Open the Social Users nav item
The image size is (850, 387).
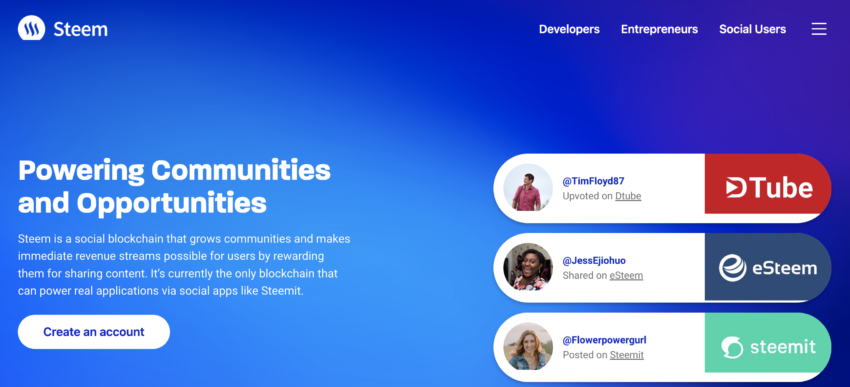coord(752,29)
